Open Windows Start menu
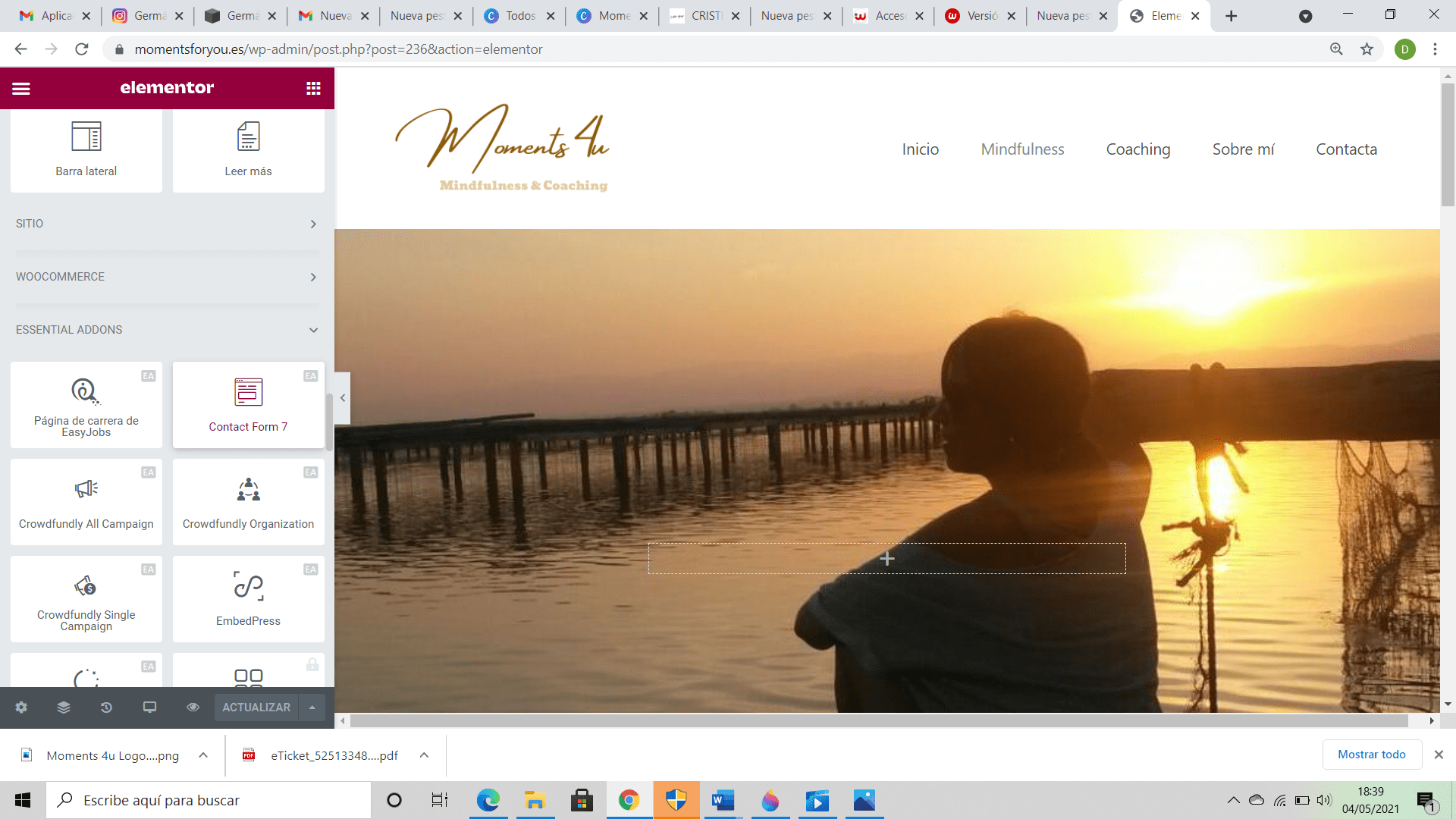This screenshot has height=819, width=1456. pyautogui.click(x=23, y=800)
